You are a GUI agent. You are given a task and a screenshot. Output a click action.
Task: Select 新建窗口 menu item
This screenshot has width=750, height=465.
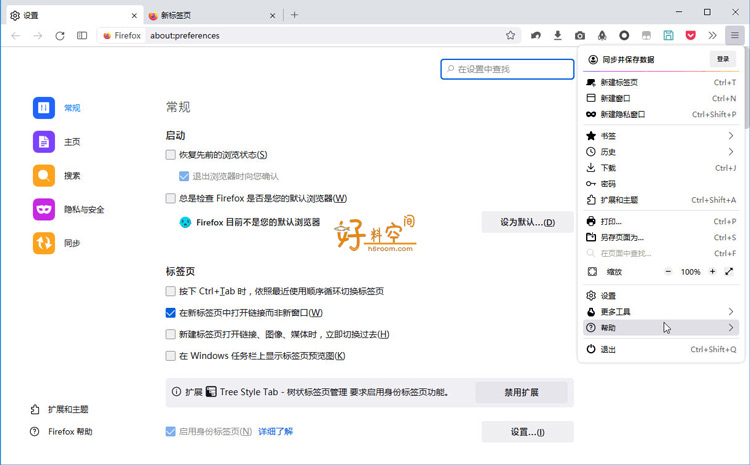[x=661, y=98]
